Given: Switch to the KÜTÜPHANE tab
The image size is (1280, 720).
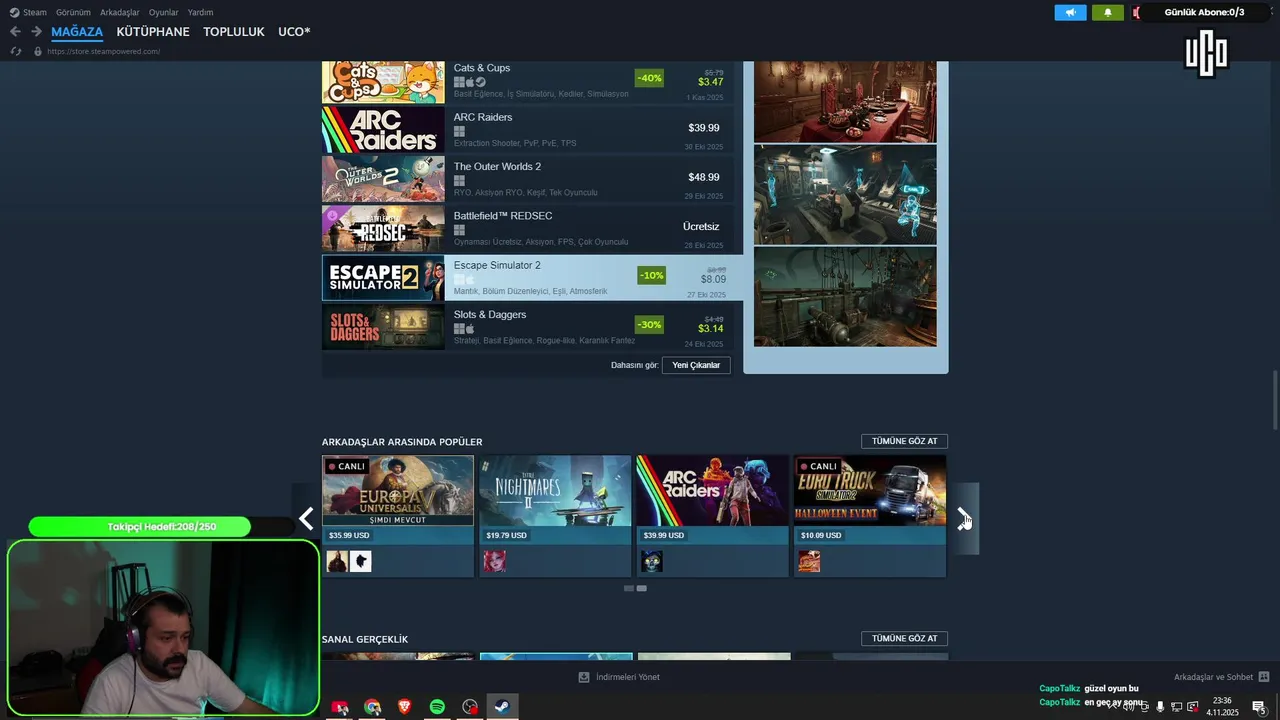Looking at the screenshot, I should (x=153, y=32).
